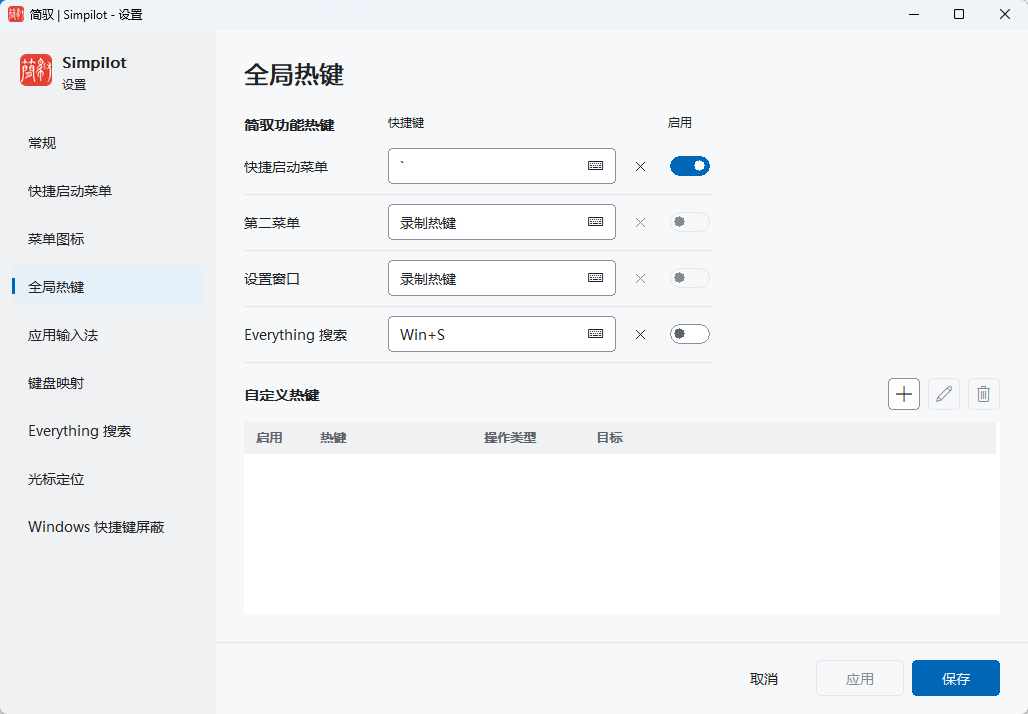Minimize the Simpilot settings window
1028x714 pixels.
913,14
